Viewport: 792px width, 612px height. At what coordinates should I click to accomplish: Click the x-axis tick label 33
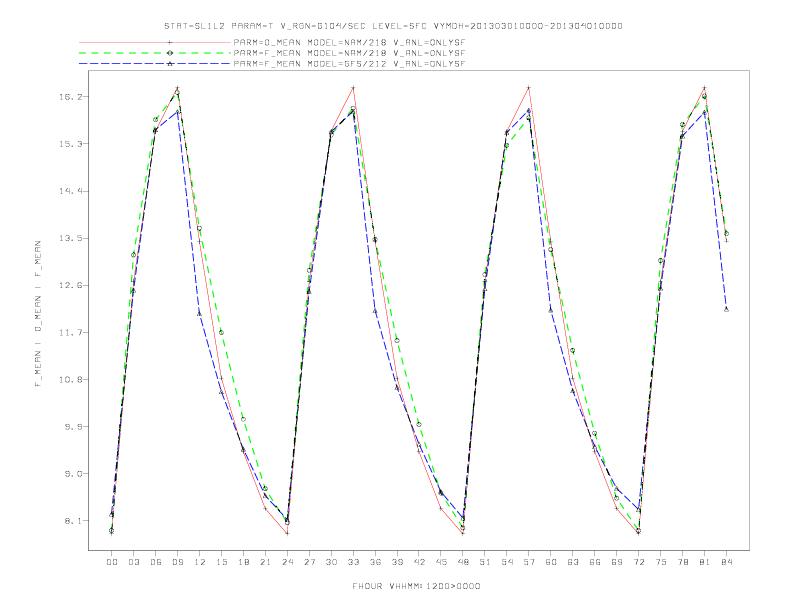tap(353, 562)
